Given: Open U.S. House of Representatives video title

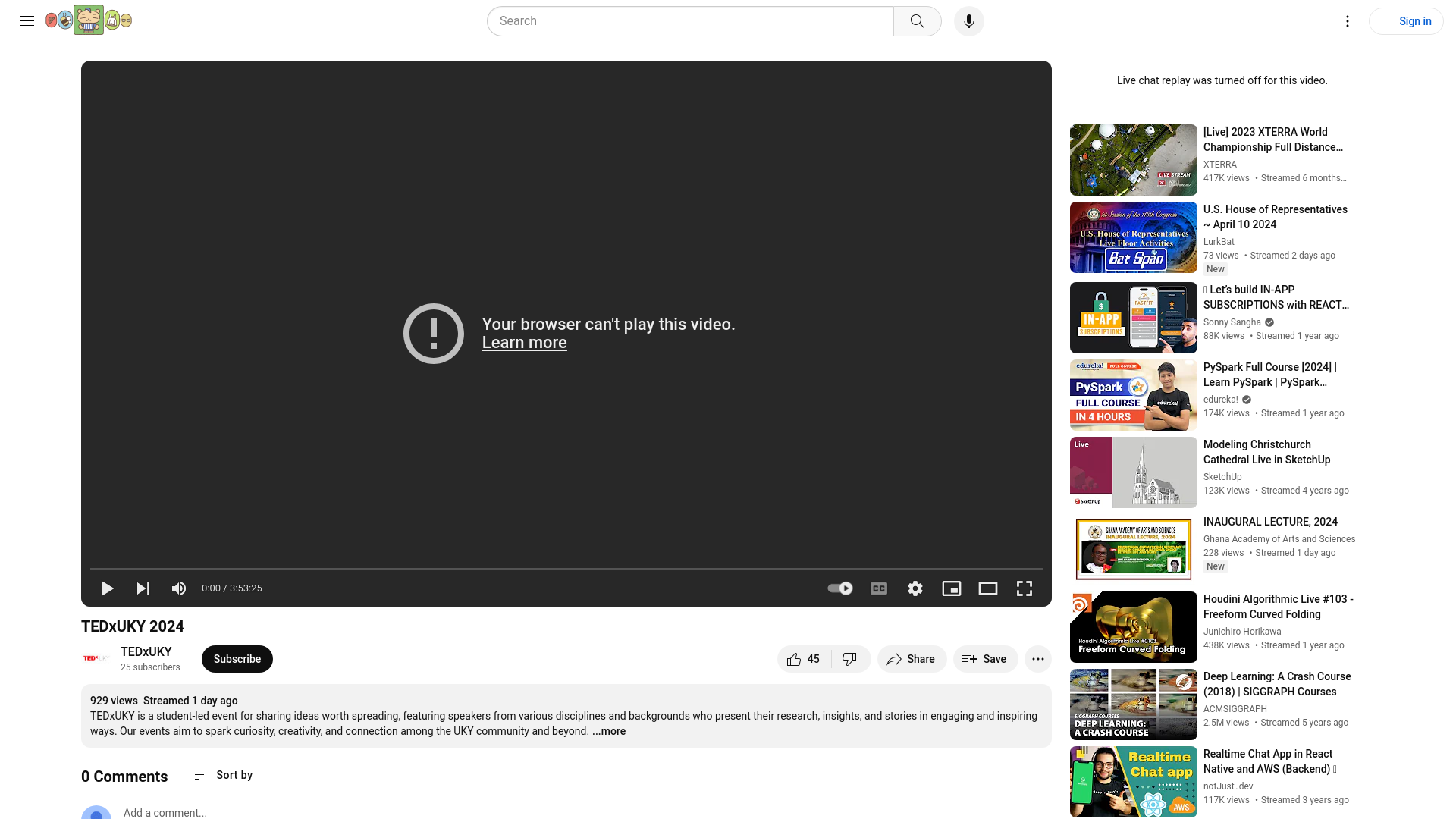Looking at the screenshot, I should (1275, 217).
